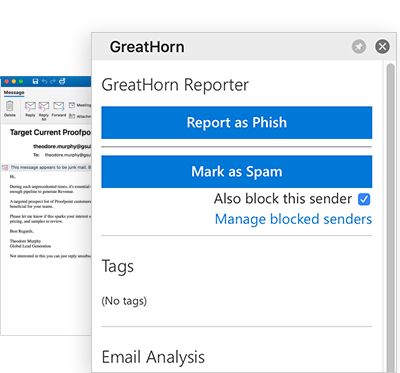This screenshot has width=400, height=373.
Task: Click the green macOS zoom window button
Action: [21, 81]
